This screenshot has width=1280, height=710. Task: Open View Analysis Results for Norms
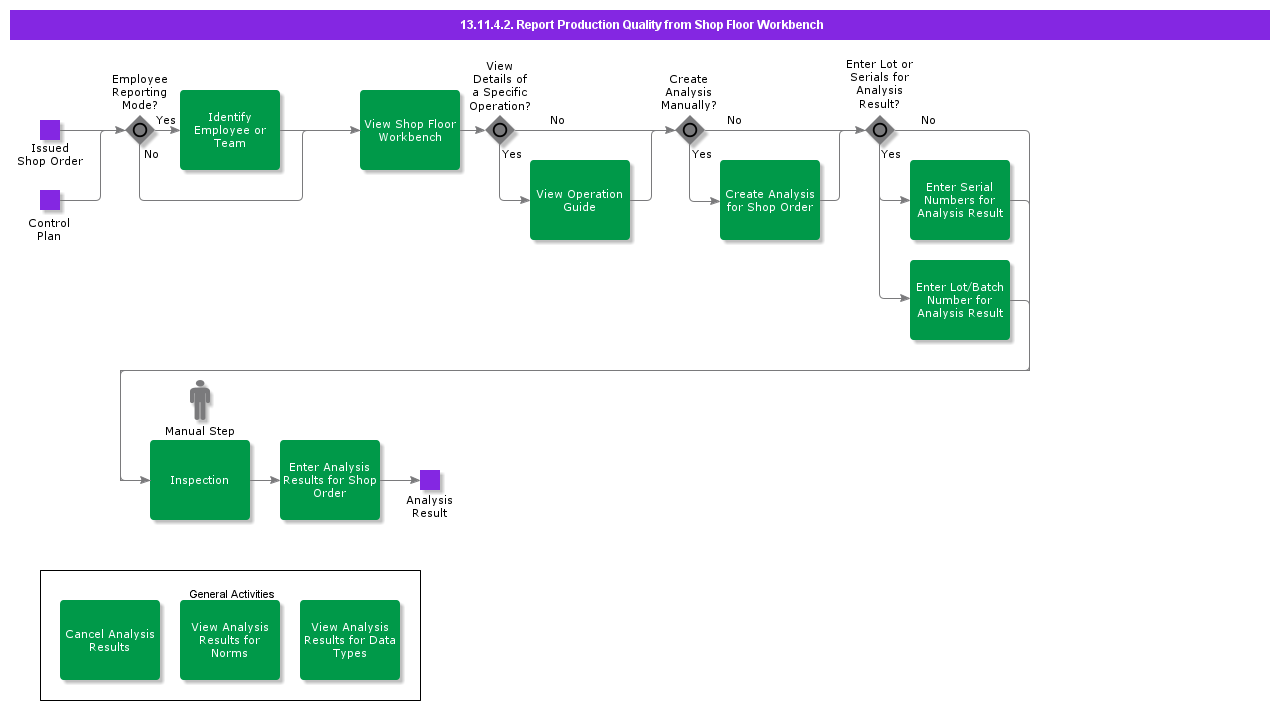(x=230, y=640)
